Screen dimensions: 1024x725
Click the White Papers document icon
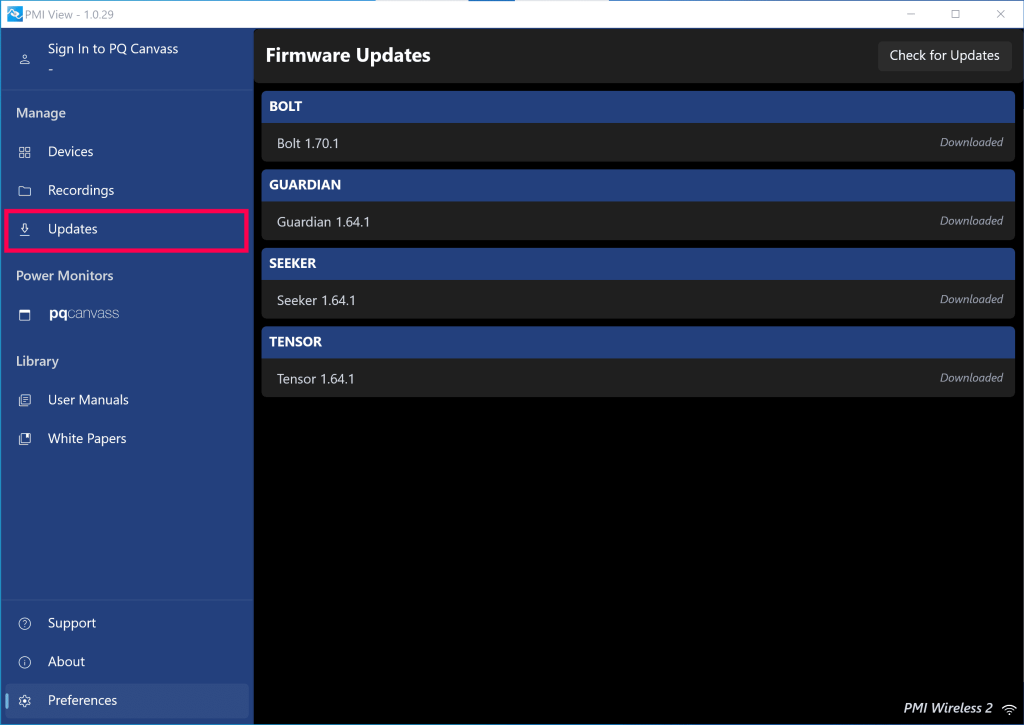[25, 438]
